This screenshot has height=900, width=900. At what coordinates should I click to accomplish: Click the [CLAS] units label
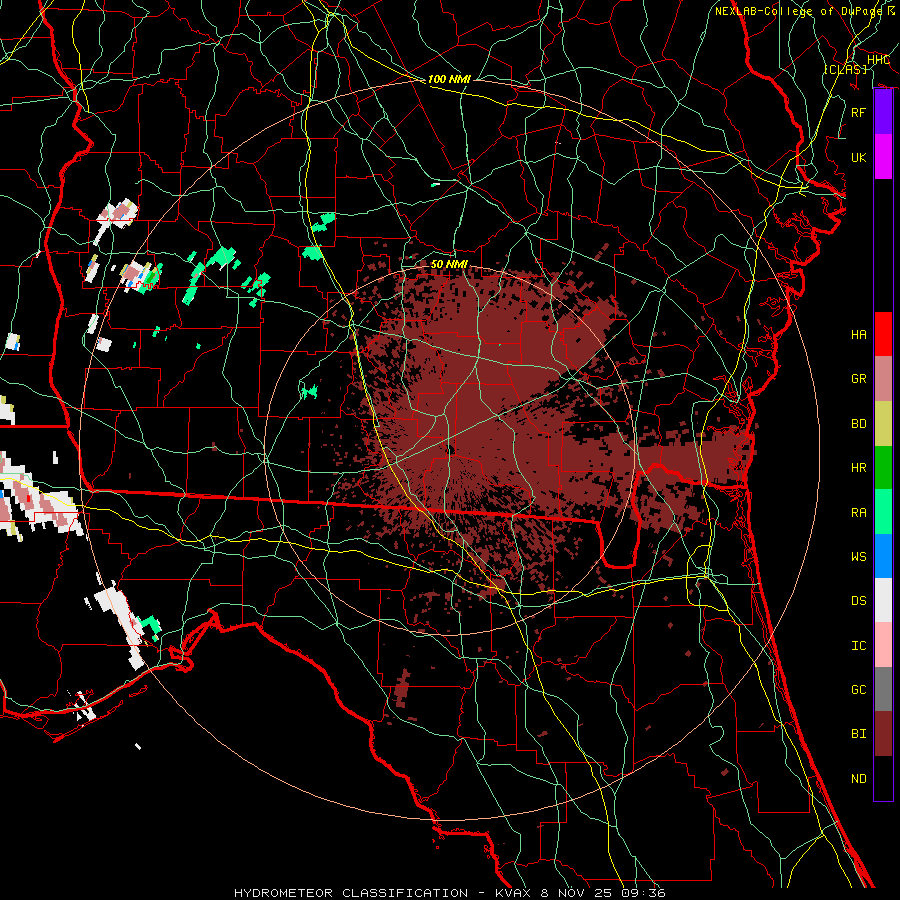(845, 69)
